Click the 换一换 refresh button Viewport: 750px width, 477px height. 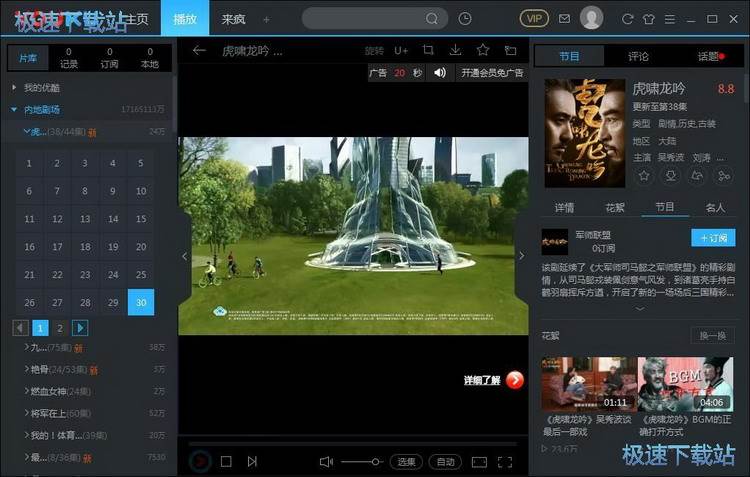pyautogui.click(x=713, y=335)
